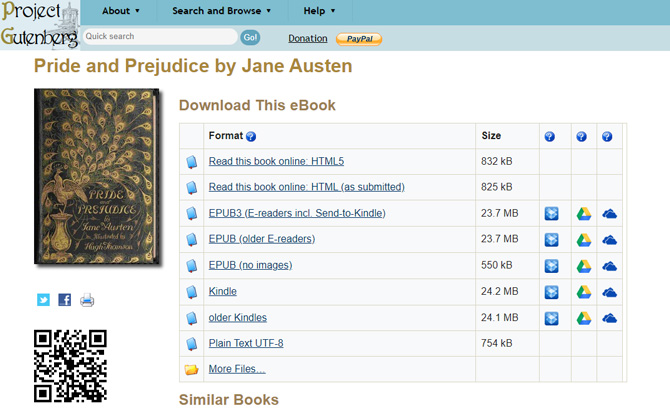Send EPUB (no images) to OneDrive
This screenshot has height=412, width=670.
pyautogui.click(x=609, y=266)
